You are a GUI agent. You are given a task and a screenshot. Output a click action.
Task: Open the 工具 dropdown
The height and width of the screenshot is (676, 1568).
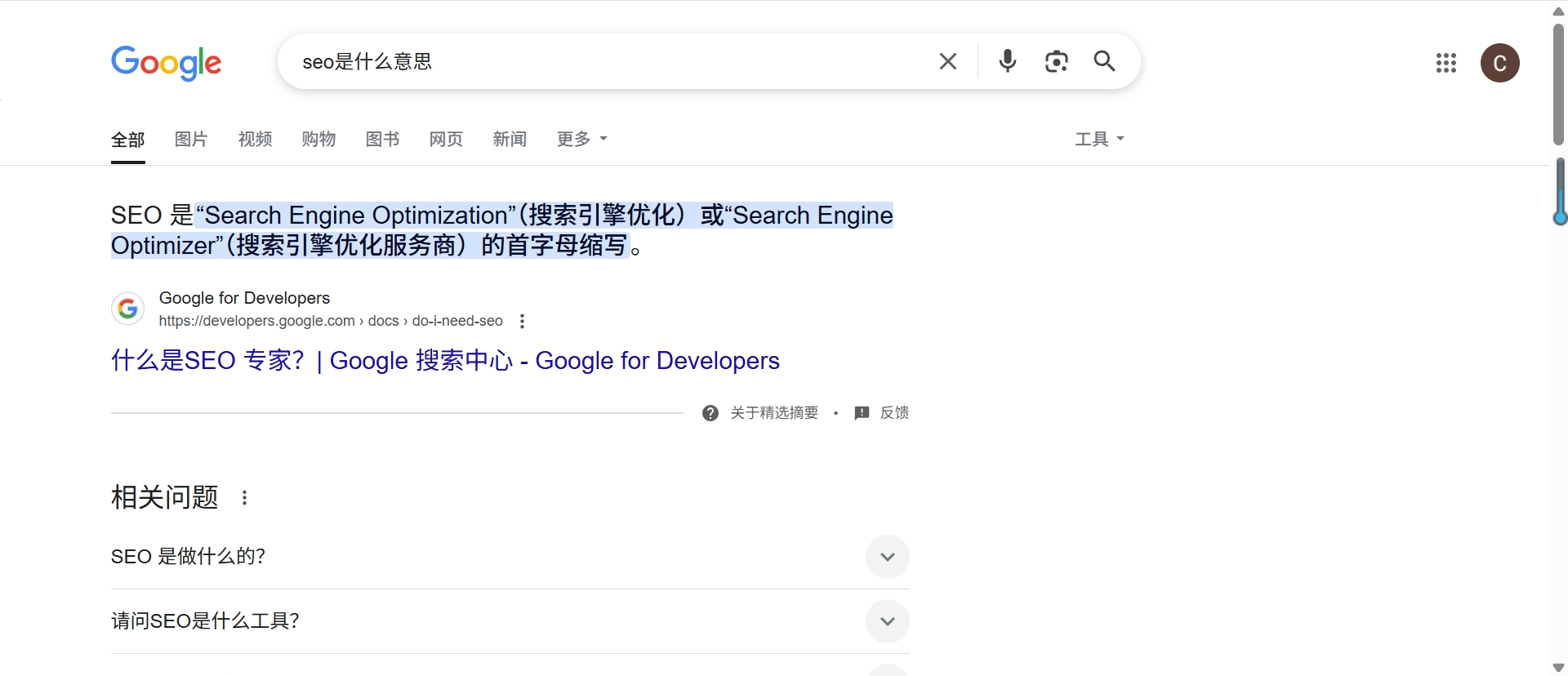click(x=1099, y=139)
